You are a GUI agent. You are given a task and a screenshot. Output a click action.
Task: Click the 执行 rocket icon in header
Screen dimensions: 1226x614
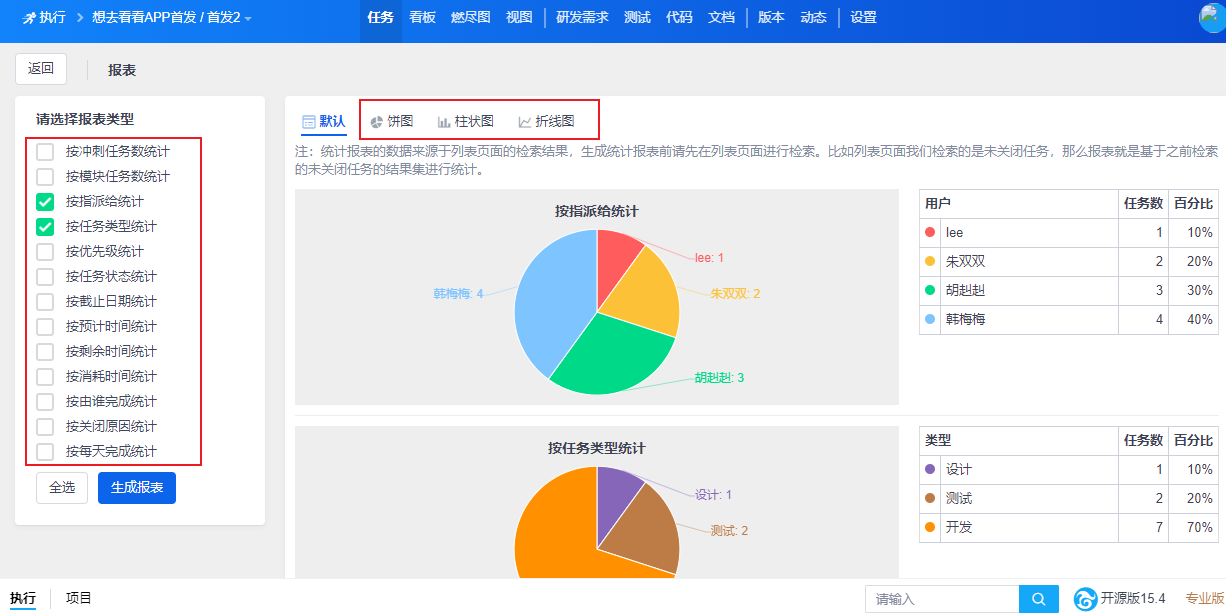[x=28, y=17]
